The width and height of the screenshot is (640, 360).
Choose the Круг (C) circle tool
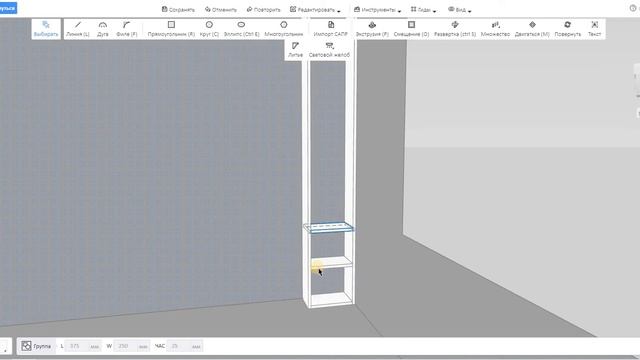pyautogui.click(x=209, y=29)
